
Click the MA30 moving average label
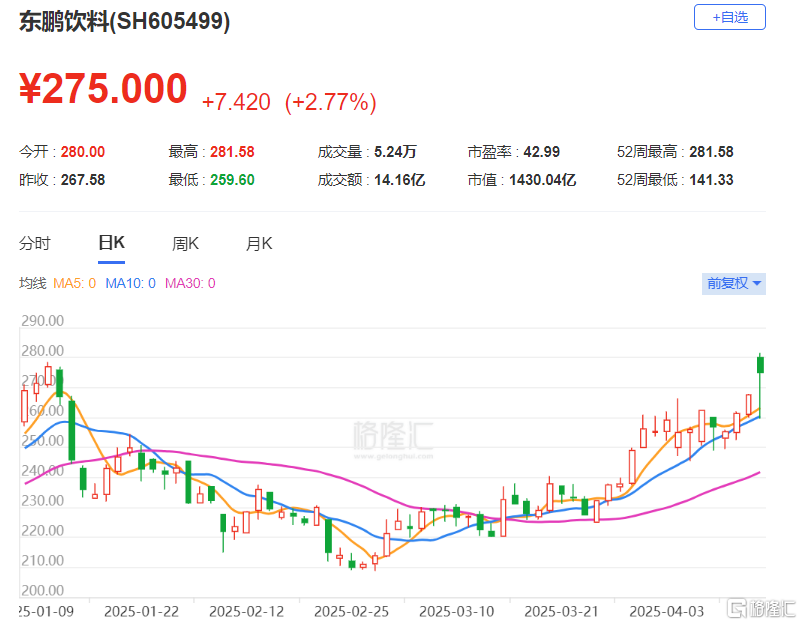pos(190,283)
